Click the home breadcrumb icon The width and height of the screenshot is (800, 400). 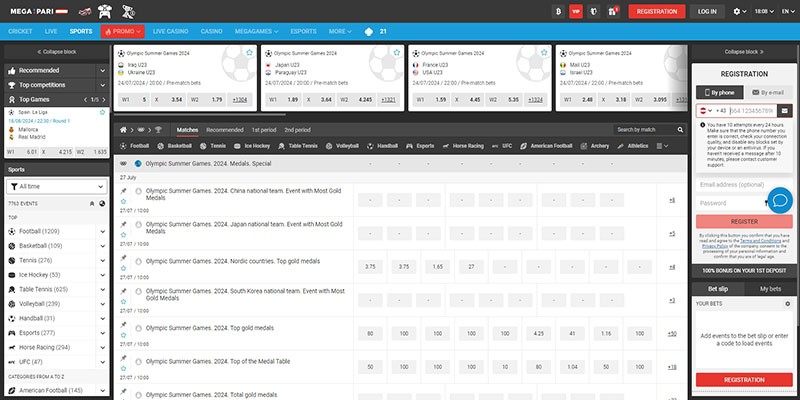[123, 130]
